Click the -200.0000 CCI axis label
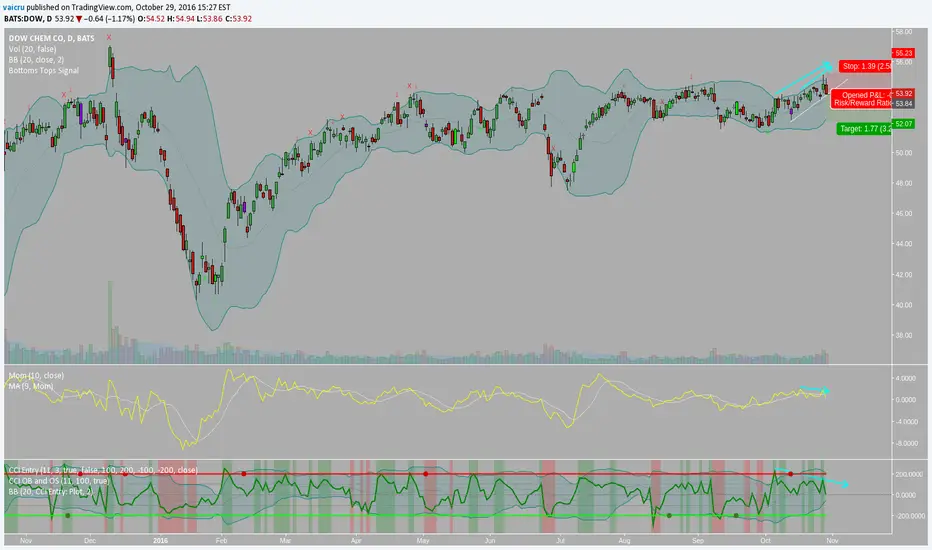932x550 pixels. tap(907, 516)
